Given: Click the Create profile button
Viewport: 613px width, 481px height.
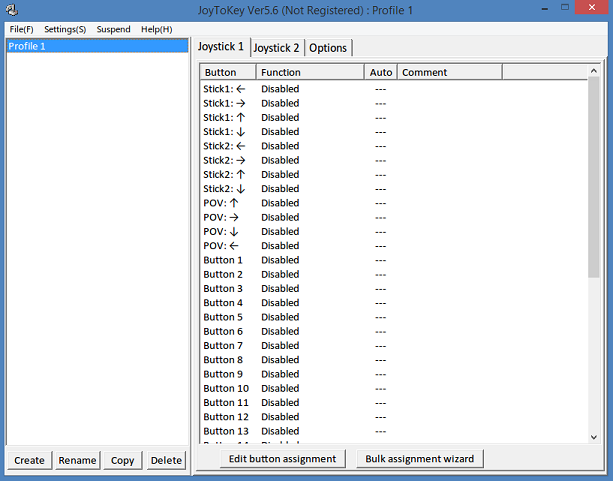Looking at the screenshot, I should (29, 460).
